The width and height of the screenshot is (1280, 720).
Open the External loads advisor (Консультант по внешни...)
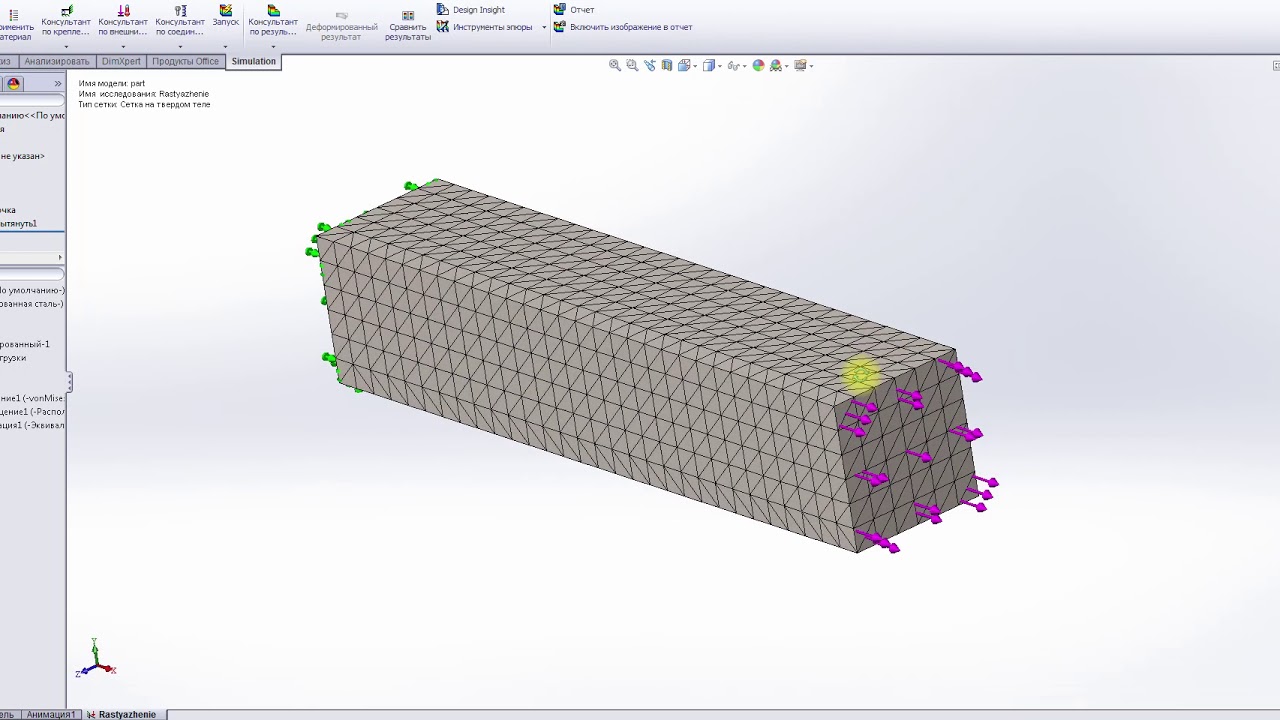point(123,21)
